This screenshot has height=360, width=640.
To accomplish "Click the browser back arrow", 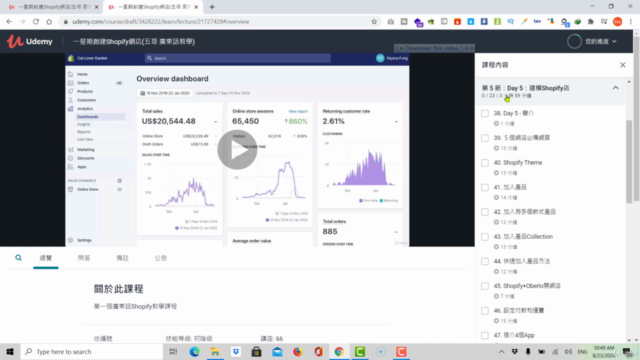I will pyautogui.click(x=9, y=22).
